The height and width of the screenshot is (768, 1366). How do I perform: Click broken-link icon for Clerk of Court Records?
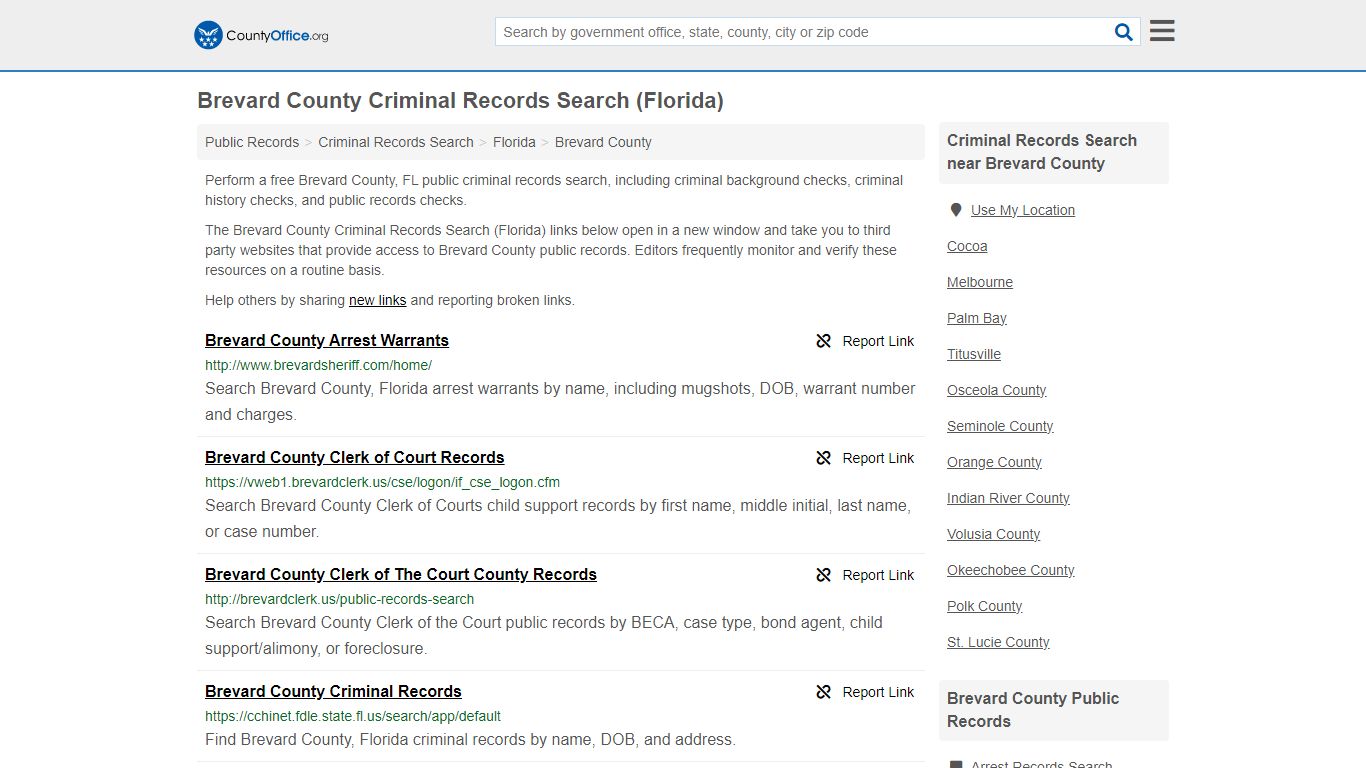coord(824,458)
